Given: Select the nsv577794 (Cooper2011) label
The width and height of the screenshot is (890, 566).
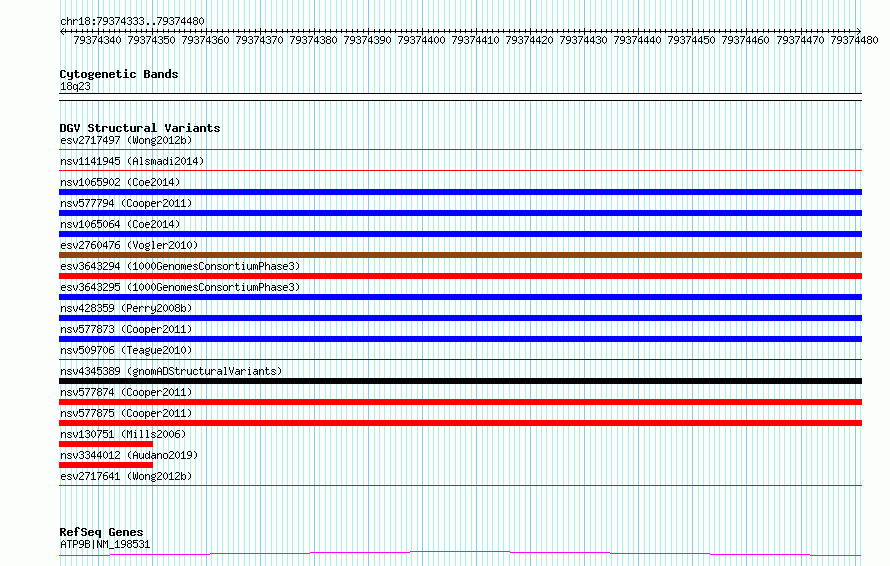Looking at the screenshot, I should click(126, 203).
